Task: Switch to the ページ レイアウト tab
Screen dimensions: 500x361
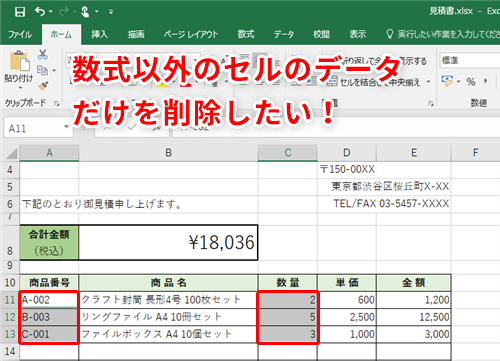Action: [191, 34]
